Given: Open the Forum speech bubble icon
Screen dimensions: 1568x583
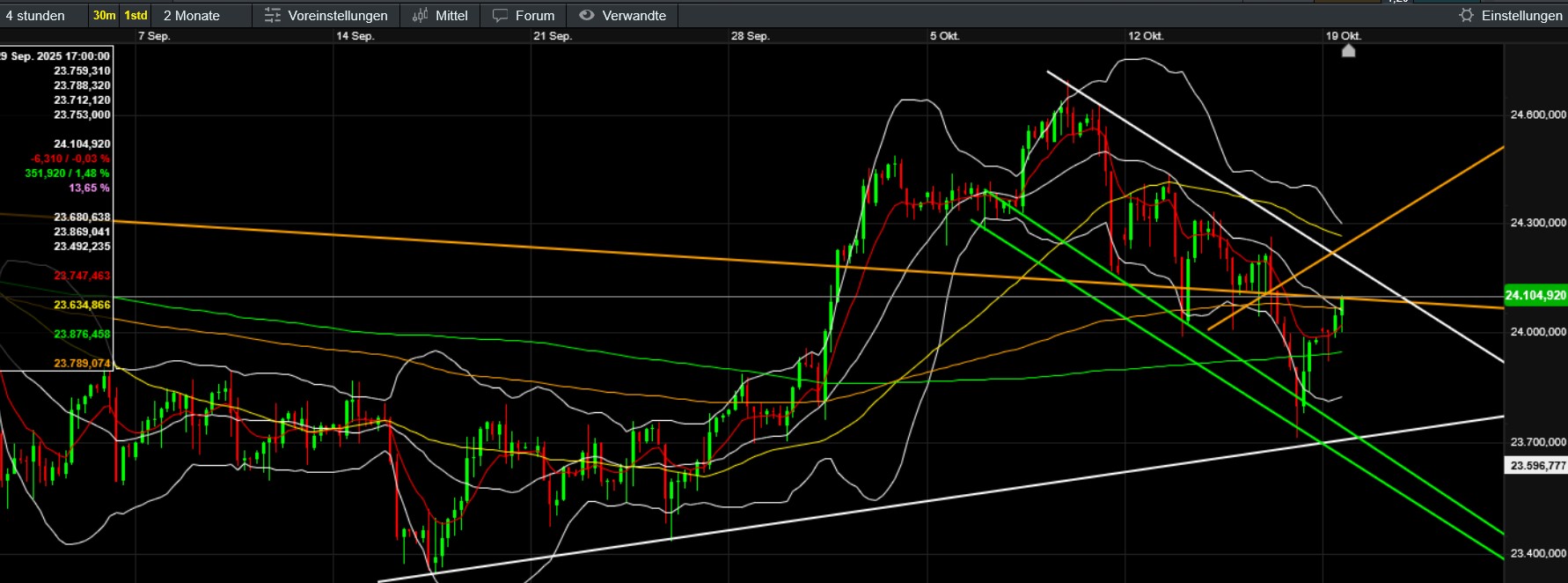Looking at the screenshot, I should [x=500, y=16].
